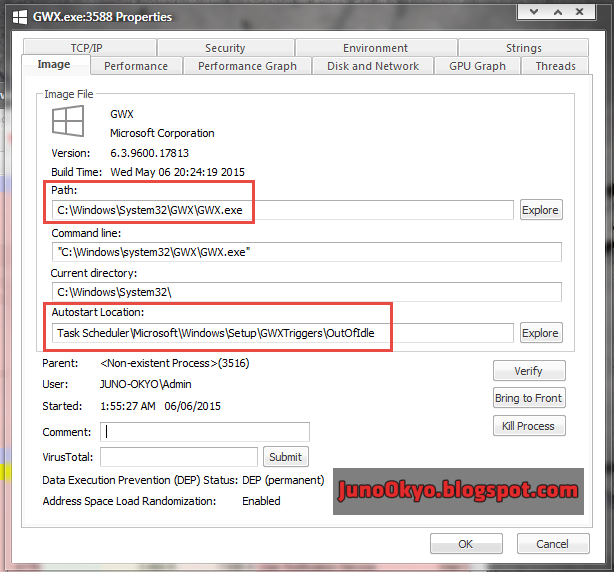
Task: Click Explore button next to Autostart Location
Action: [541, 333]
